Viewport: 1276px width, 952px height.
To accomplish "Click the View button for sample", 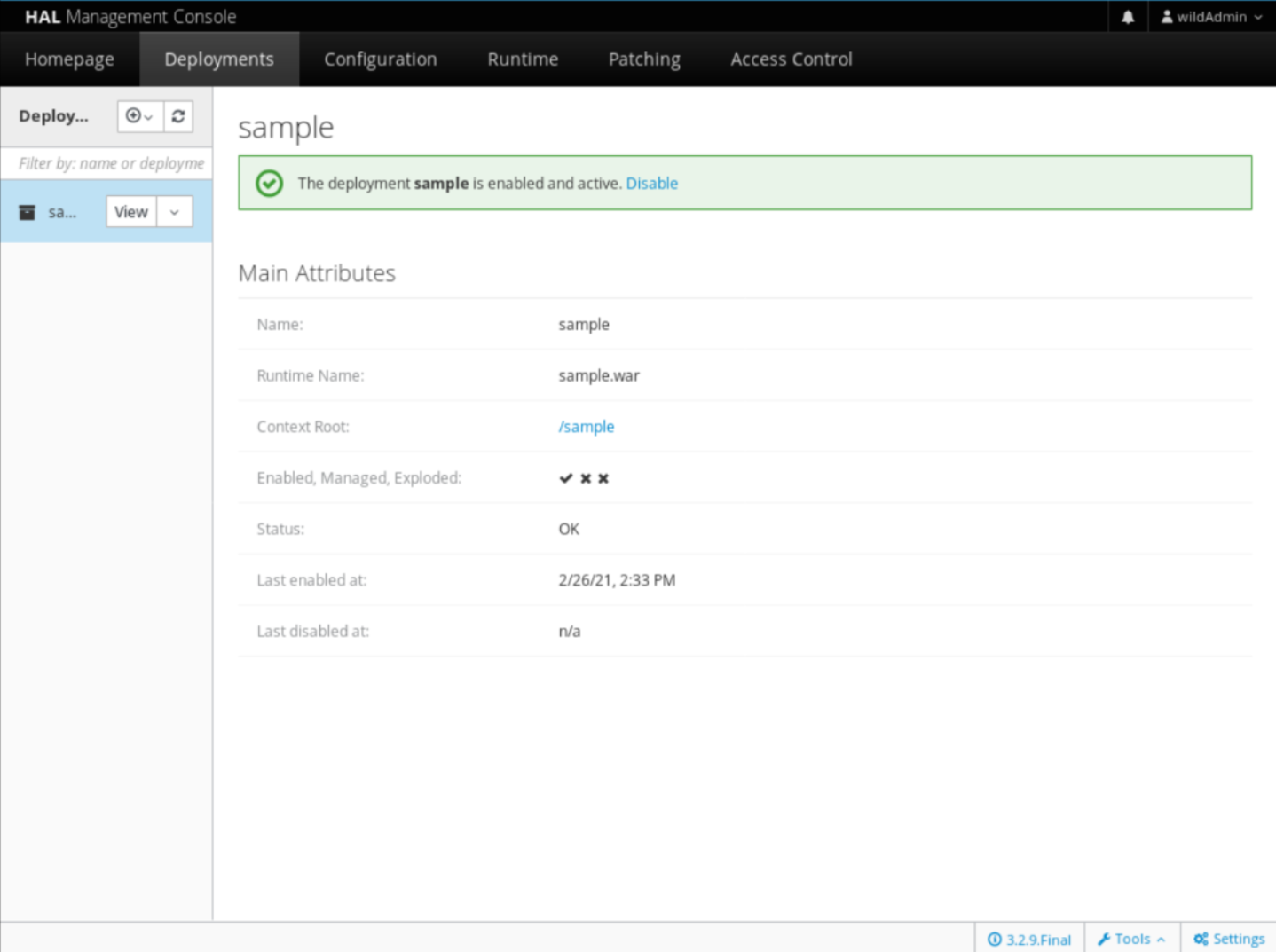I will [131, 213].
